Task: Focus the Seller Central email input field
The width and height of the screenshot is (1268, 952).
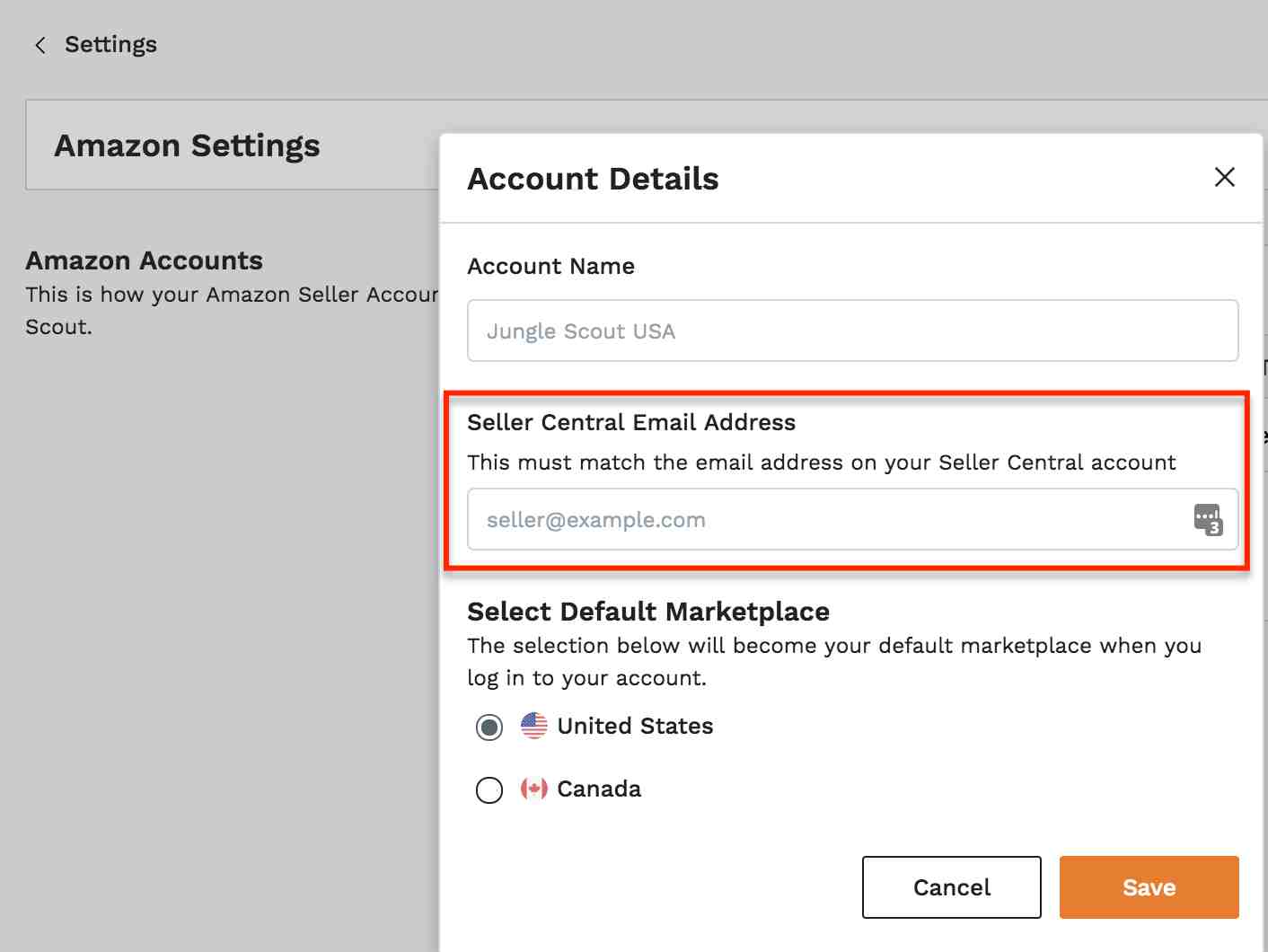Action: (826, 519)
